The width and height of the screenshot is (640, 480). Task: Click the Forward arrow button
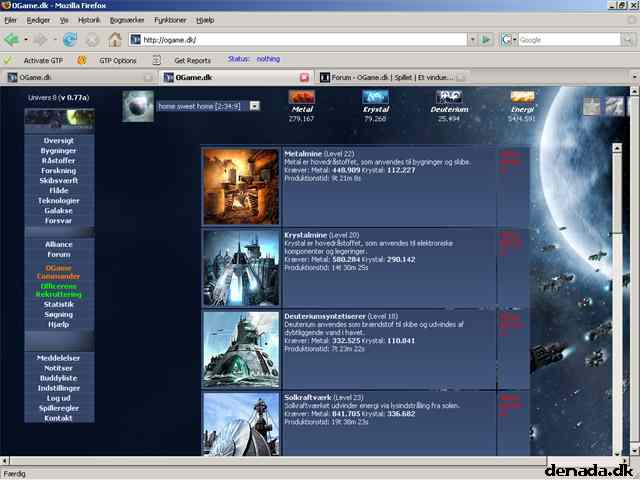click(x=40, y=40)
